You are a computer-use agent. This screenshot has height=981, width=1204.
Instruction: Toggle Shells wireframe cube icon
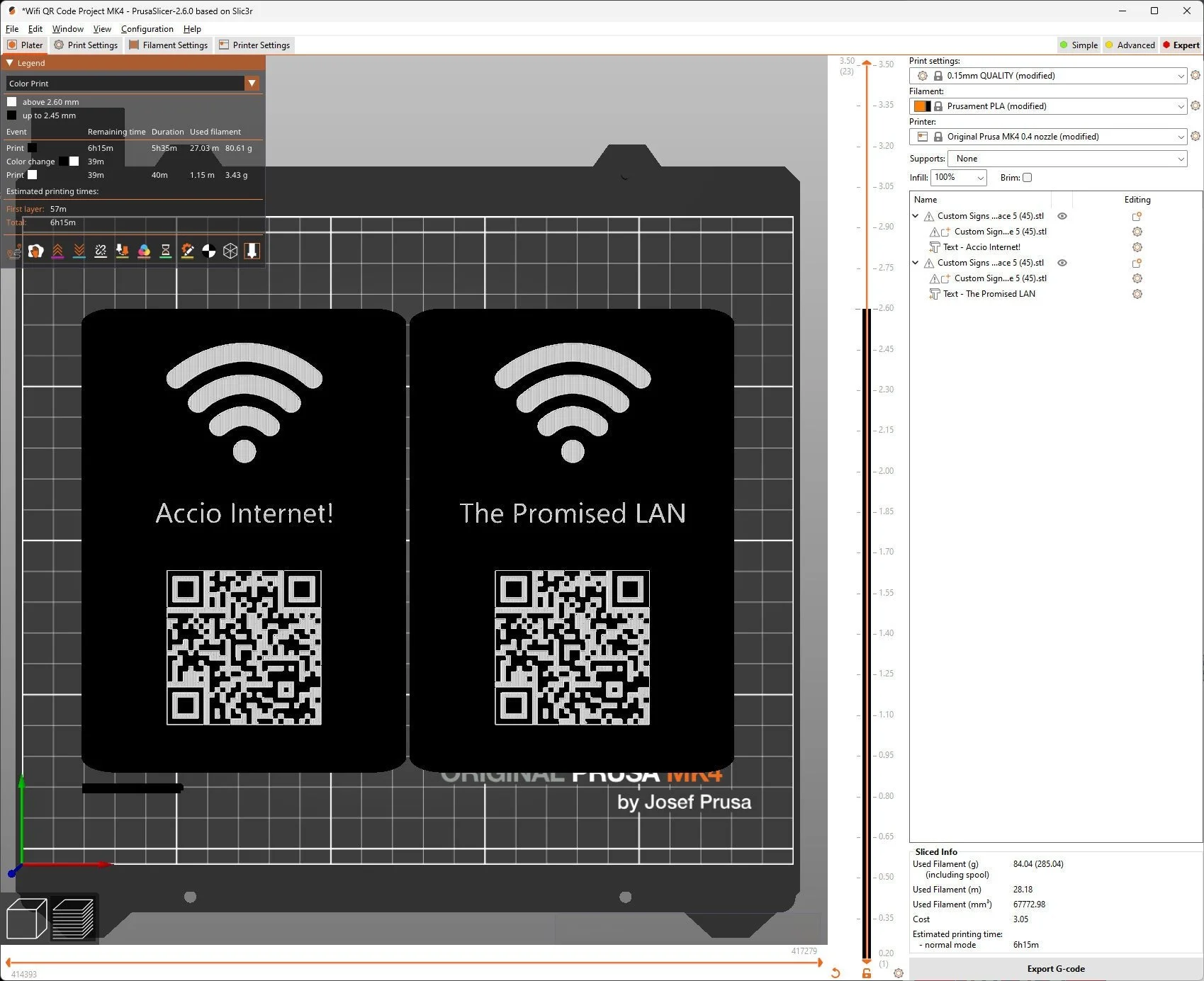230,251
